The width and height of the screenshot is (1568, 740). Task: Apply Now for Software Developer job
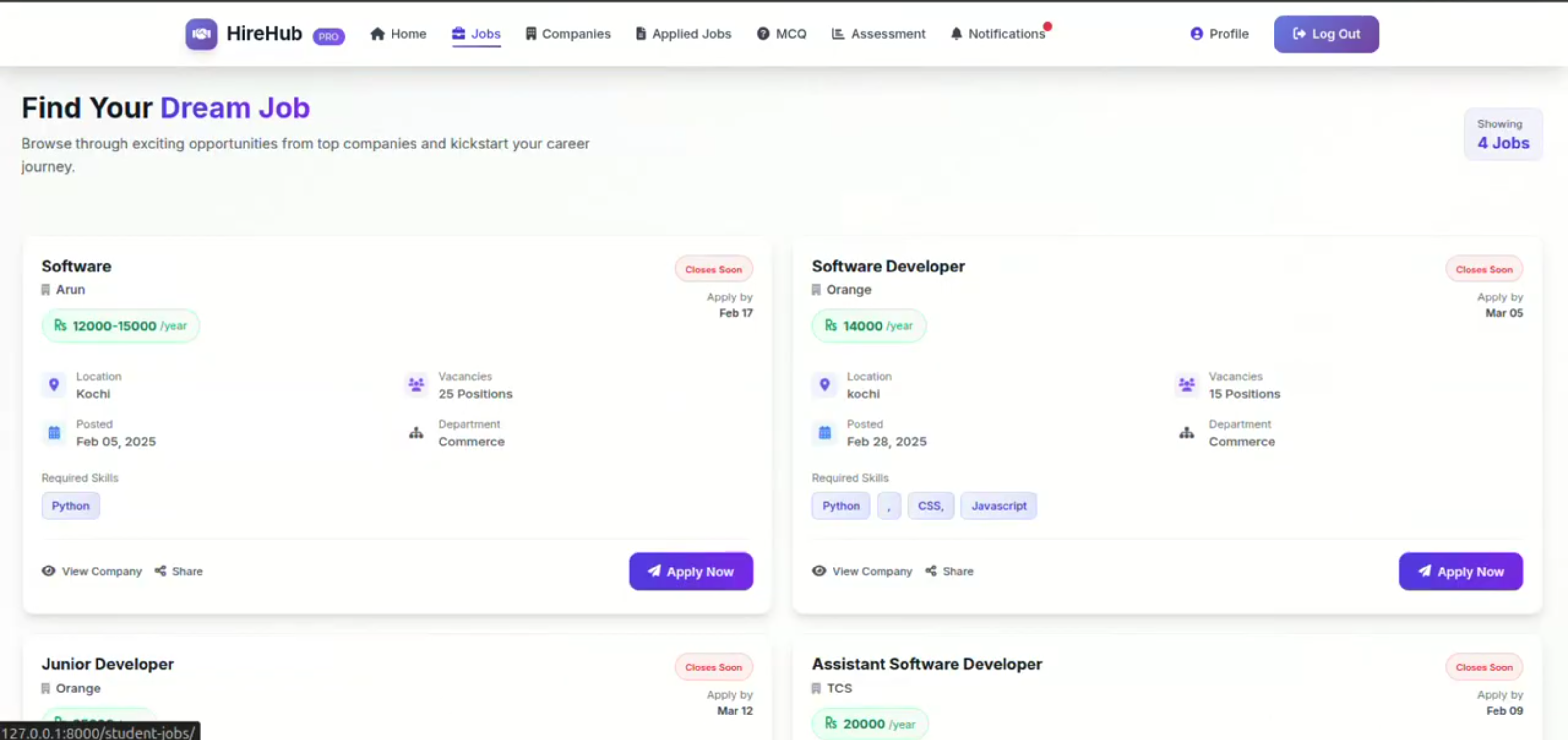coord(1461,571)
